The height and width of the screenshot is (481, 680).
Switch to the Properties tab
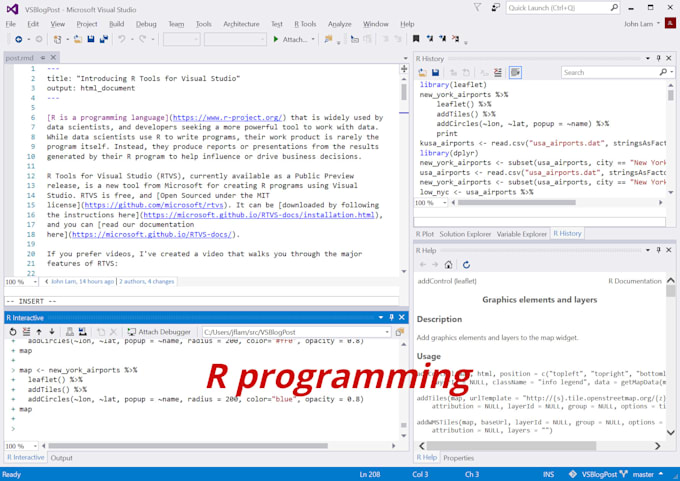(x=458, y=458)
